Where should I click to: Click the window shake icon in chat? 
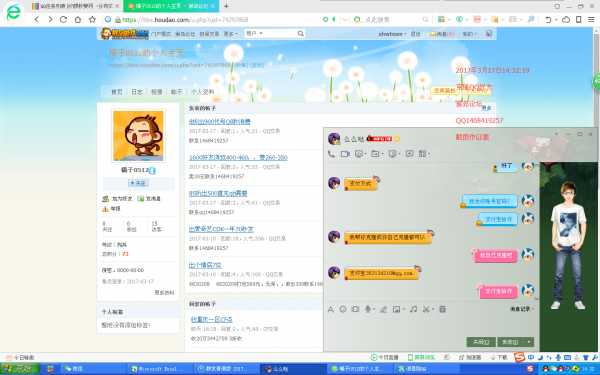(355, 309)
